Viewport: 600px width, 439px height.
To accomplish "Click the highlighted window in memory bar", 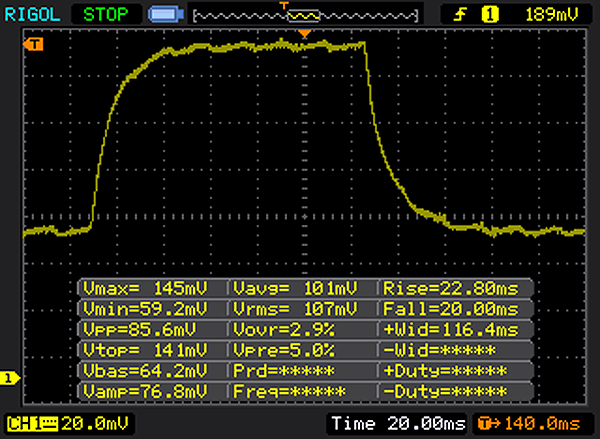I will coord(303,16).
